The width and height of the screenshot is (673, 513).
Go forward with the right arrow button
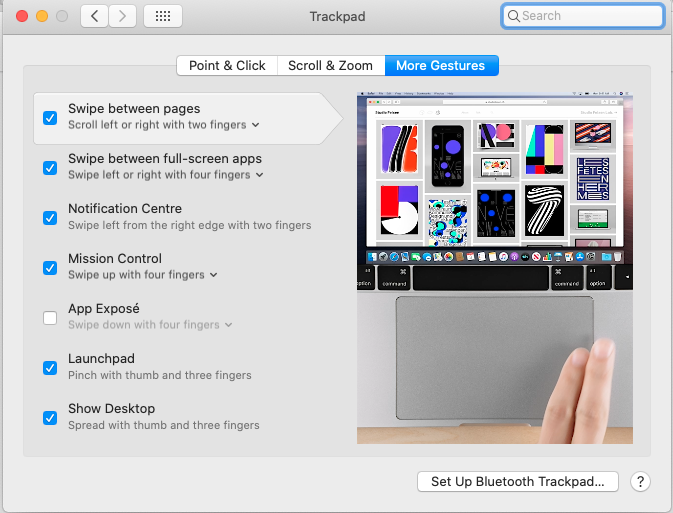pos(122,16)
